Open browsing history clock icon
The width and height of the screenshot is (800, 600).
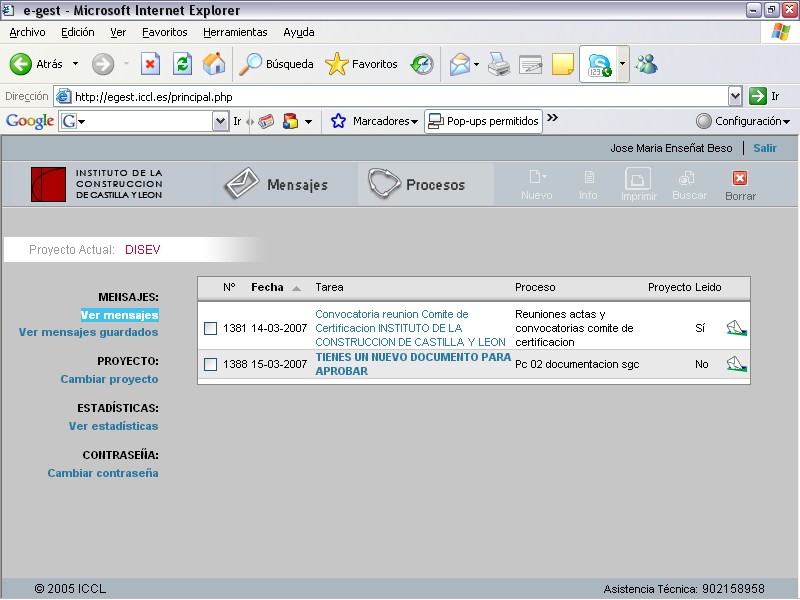[x=422, y=64]
